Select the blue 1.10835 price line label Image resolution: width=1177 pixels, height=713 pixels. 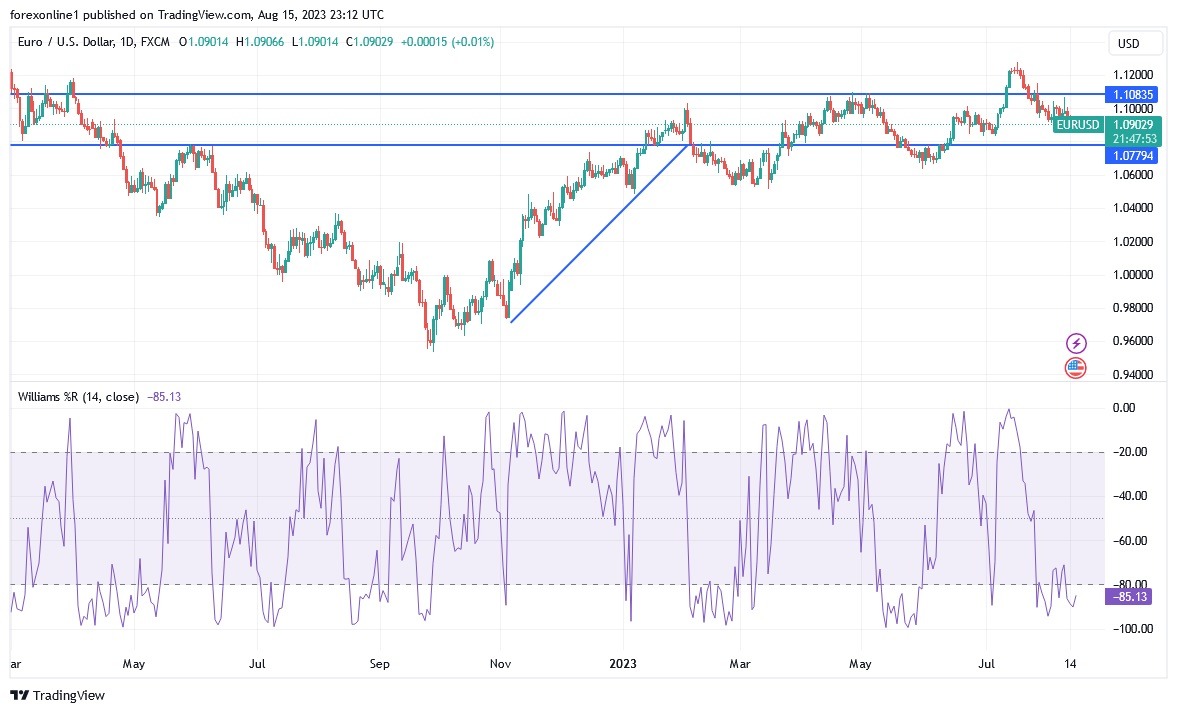tap(1132, 95)
